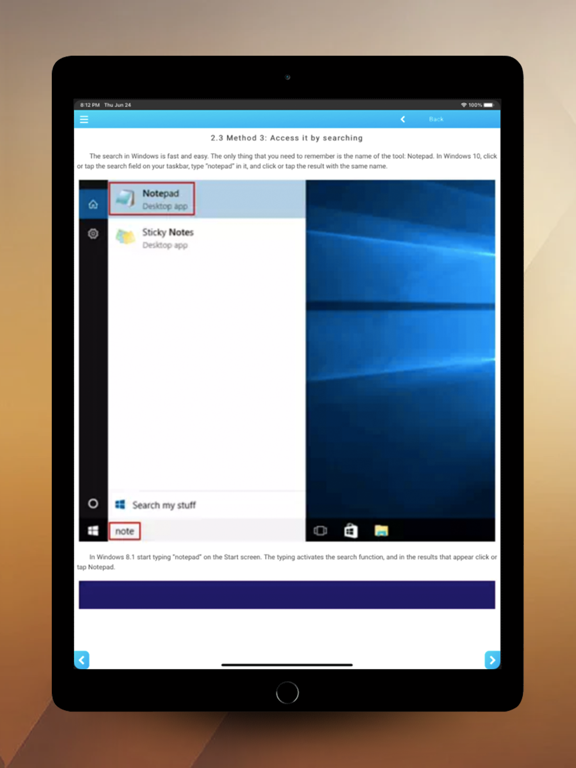Click the Notepad app icon in results
Image resolution: width=576 pixels, height=768 pixels.
pyautogui.click(x=125, y=199)
